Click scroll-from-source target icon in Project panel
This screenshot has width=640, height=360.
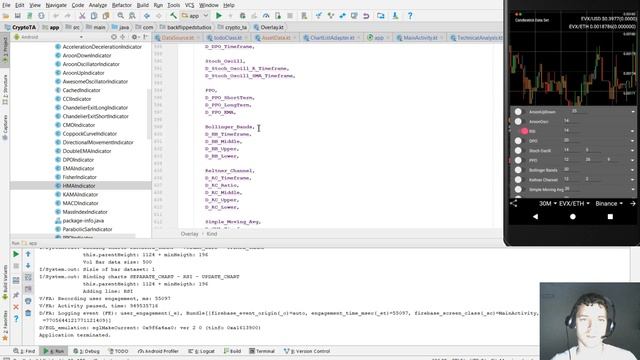[113, 37]
